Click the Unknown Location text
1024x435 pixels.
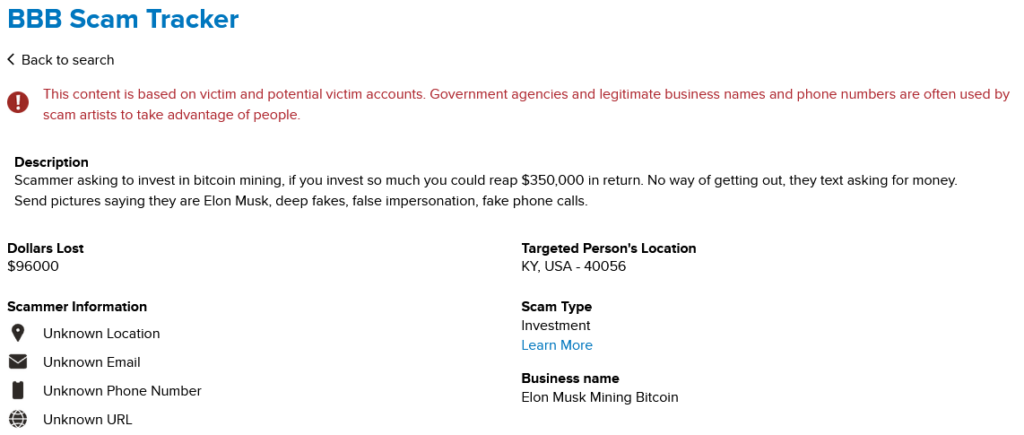point(101,333)
